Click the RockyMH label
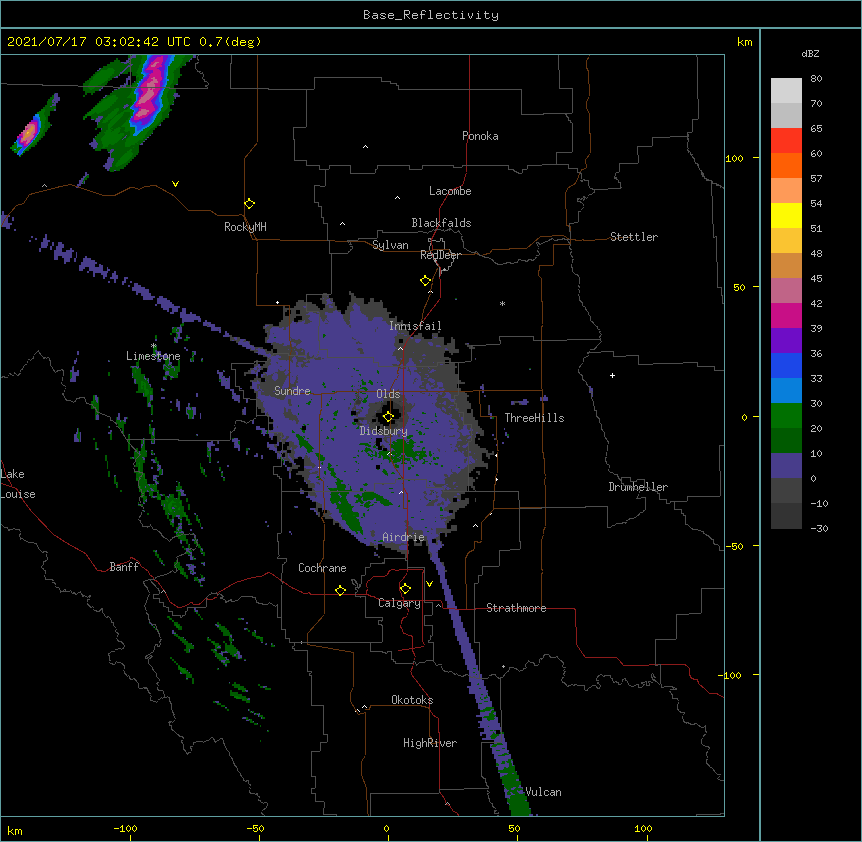Image resolution: width=862 pixels, height=842 pixels. (x=245, y=227)
